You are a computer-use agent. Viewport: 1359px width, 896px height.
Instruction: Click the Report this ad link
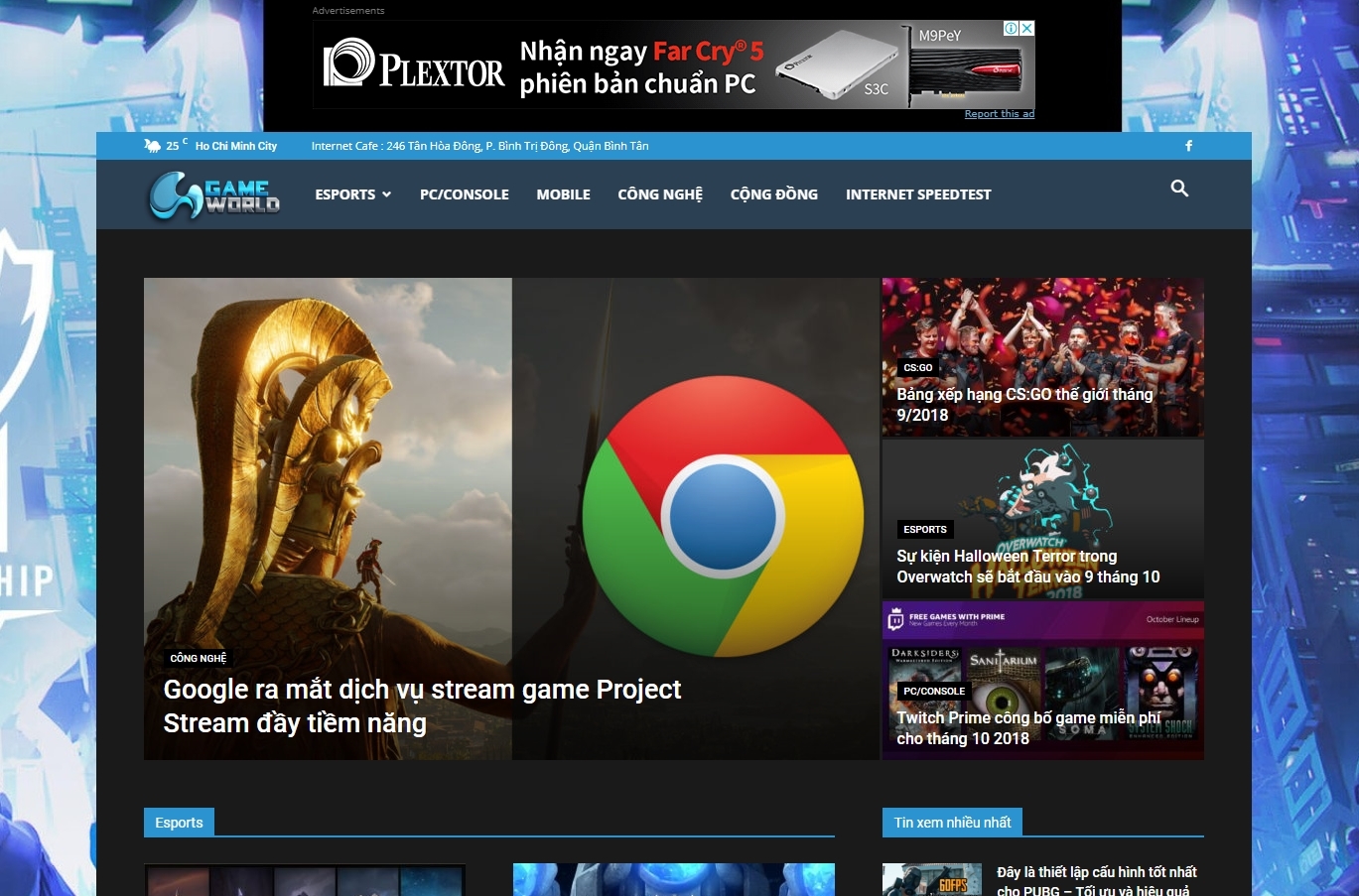coord(1000,114)
